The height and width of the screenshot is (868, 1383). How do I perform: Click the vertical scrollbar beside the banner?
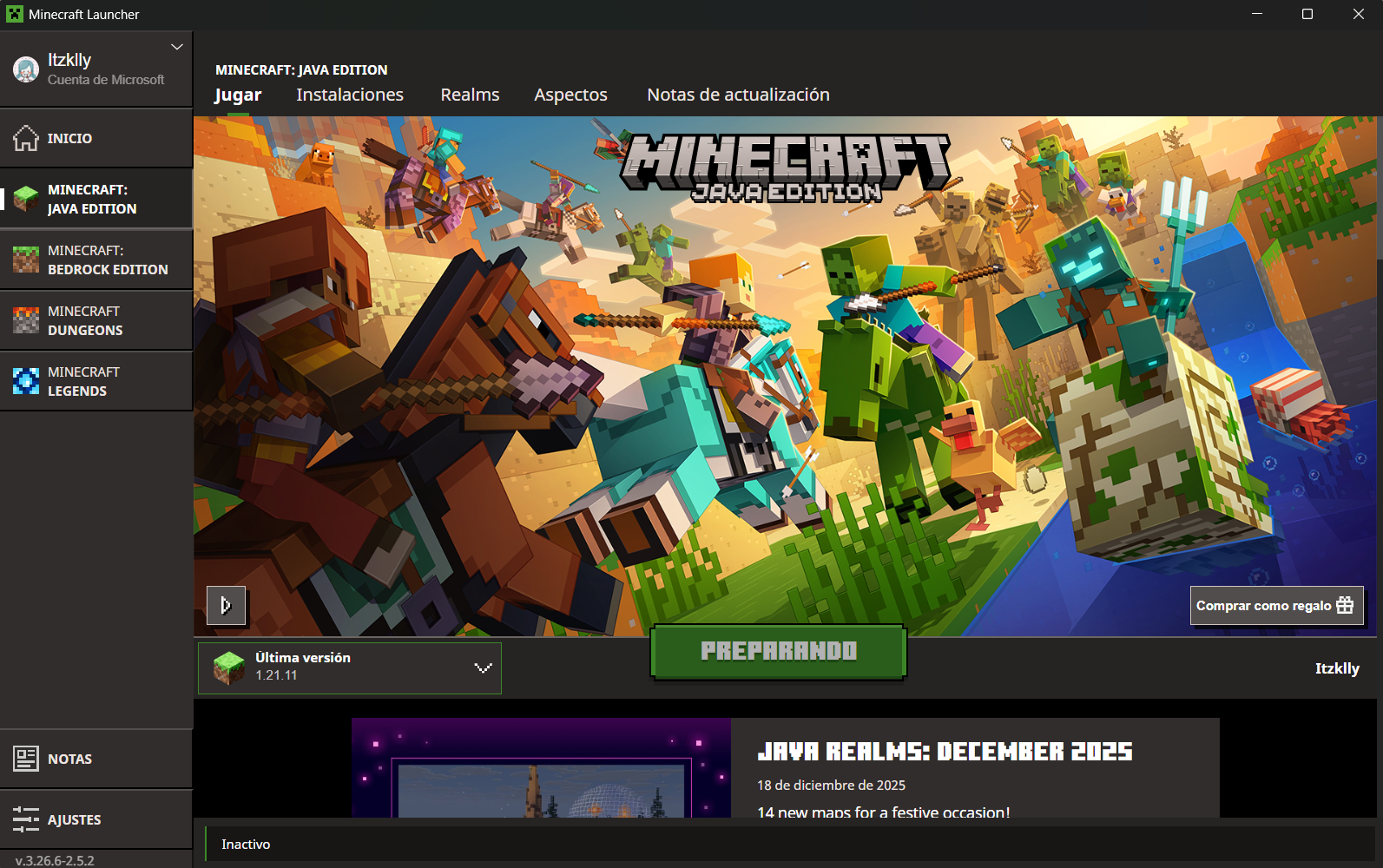click(x=1380, y=187)
